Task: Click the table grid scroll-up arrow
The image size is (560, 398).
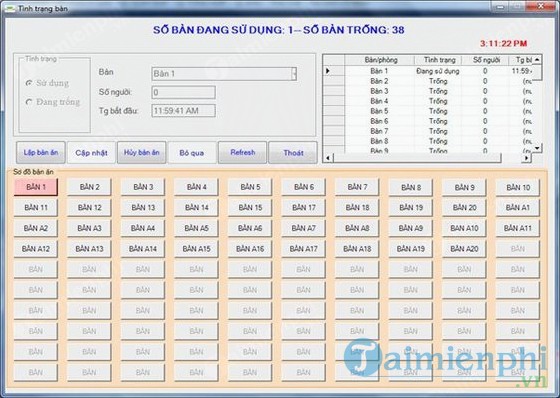Action: (x=537, y=59)
